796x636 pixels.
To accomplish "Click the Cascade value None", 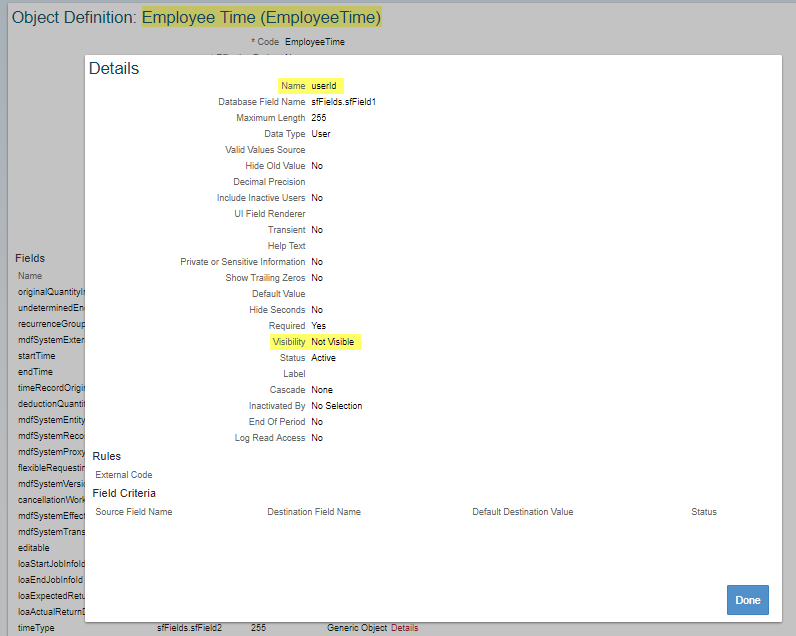I will pyautogui.click(x=322, y=390).
